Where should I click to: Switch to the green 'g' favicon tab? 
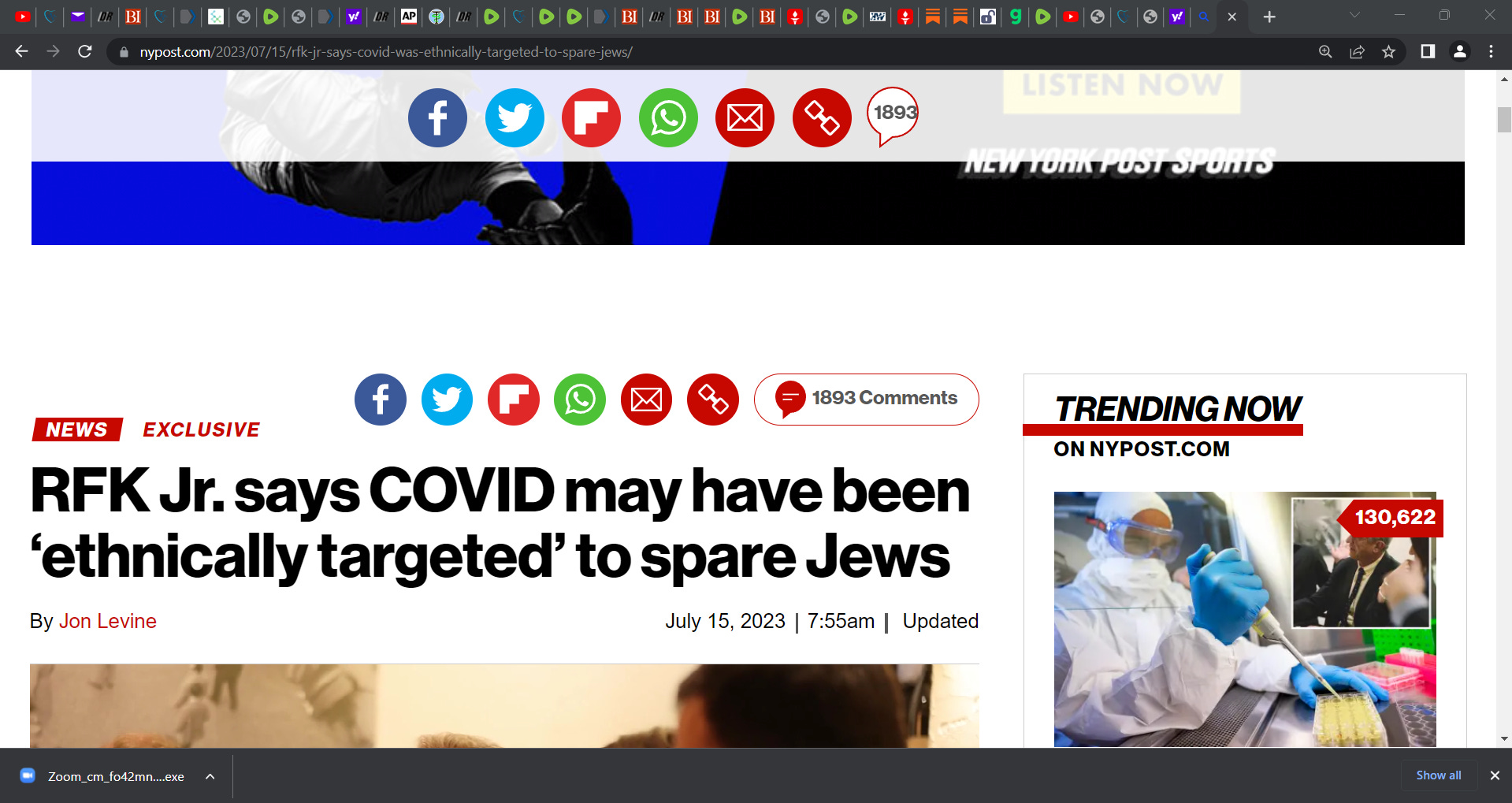point(1016,16)
